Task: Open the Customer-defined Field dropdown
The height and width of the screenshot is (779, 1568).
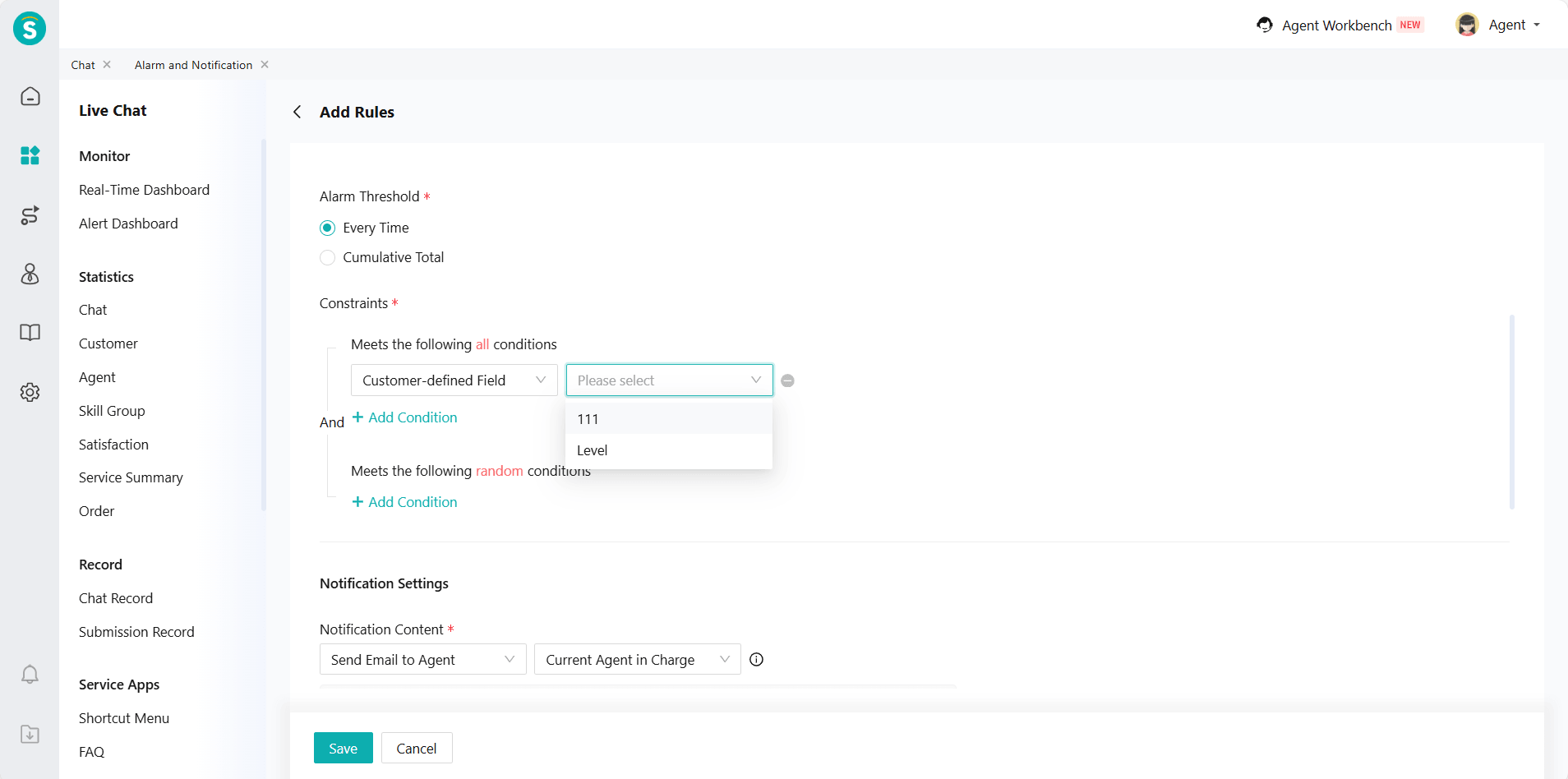Action: (x=454, y=380)
